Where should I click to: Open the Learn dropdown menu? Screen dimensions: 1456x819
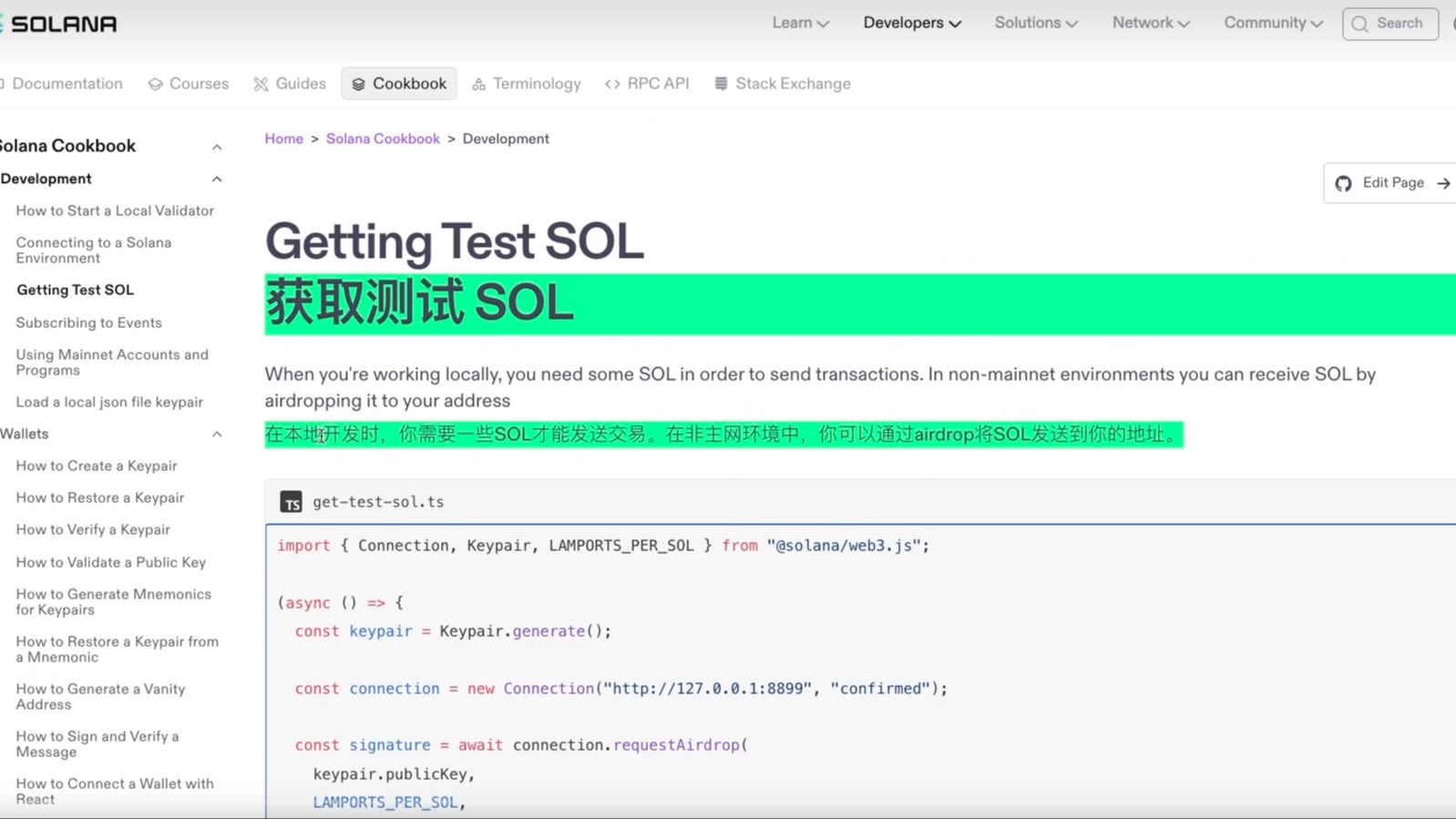tap(800, 23)
